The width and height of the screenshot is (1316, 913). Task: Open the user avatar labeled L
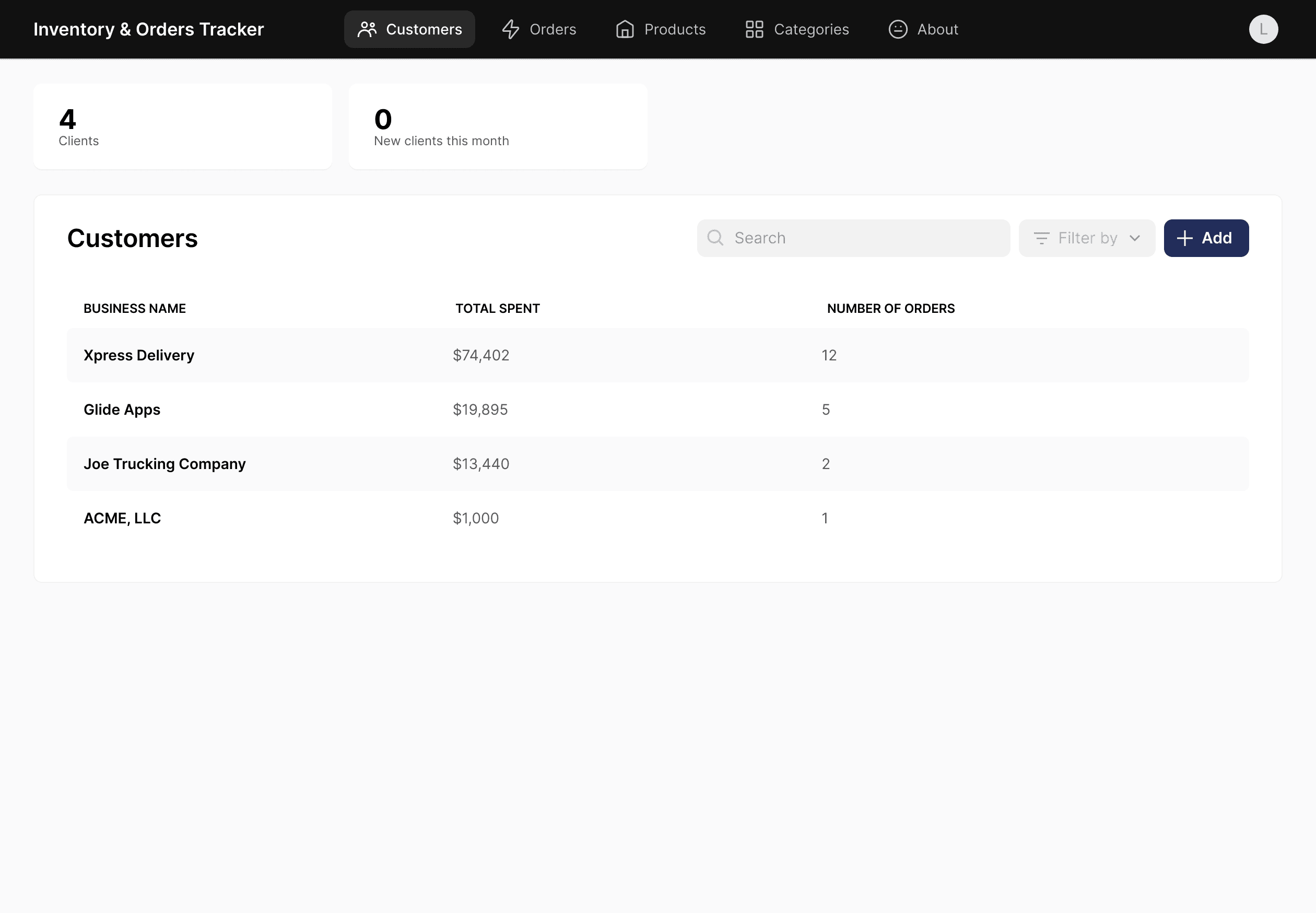pos(1263,29)
